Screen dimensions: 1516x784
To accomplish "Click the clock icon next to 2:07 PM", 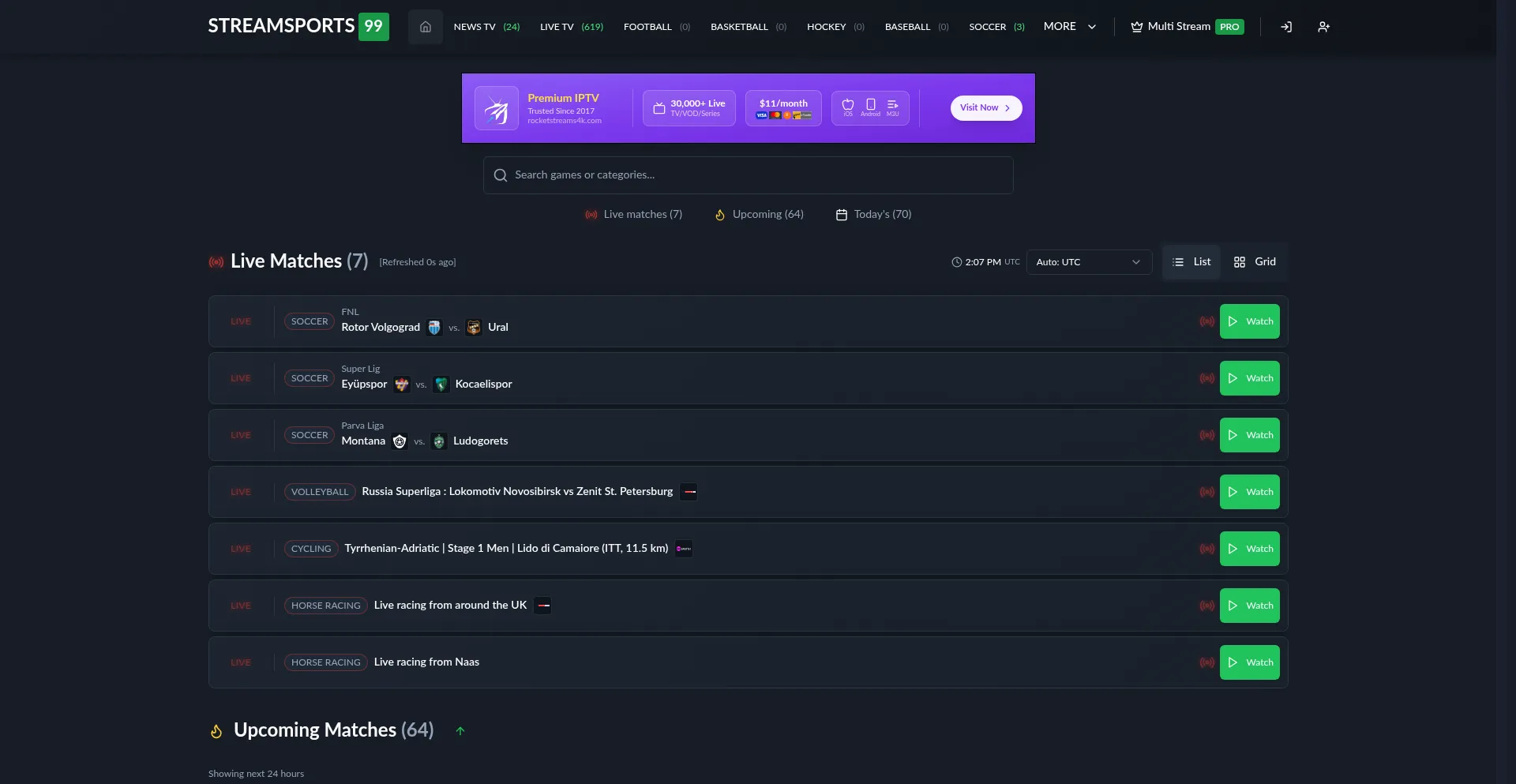I will 957,262.
